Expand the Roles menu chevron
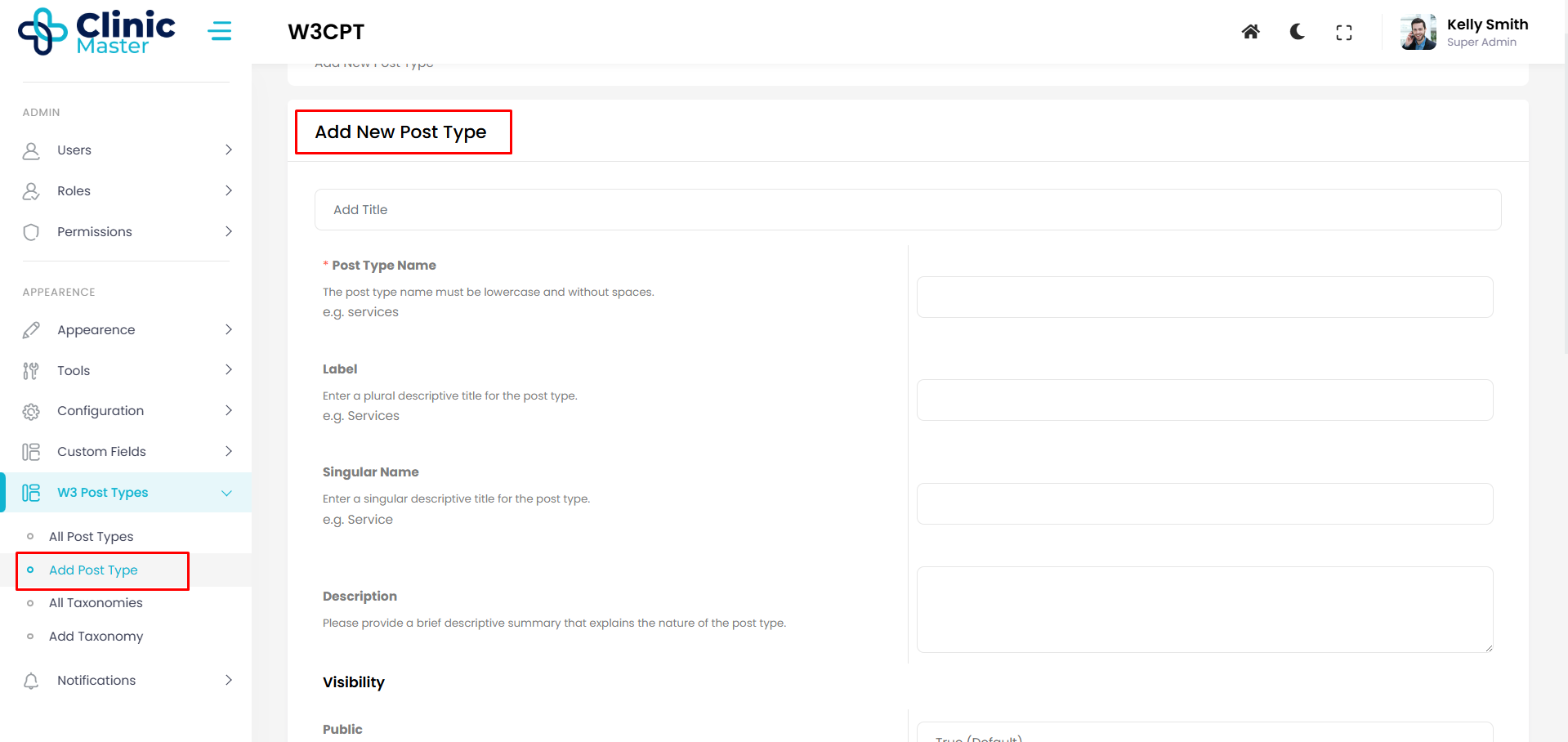The width and height of the screenshot is (1568, 742). click(x=229, y=190)
